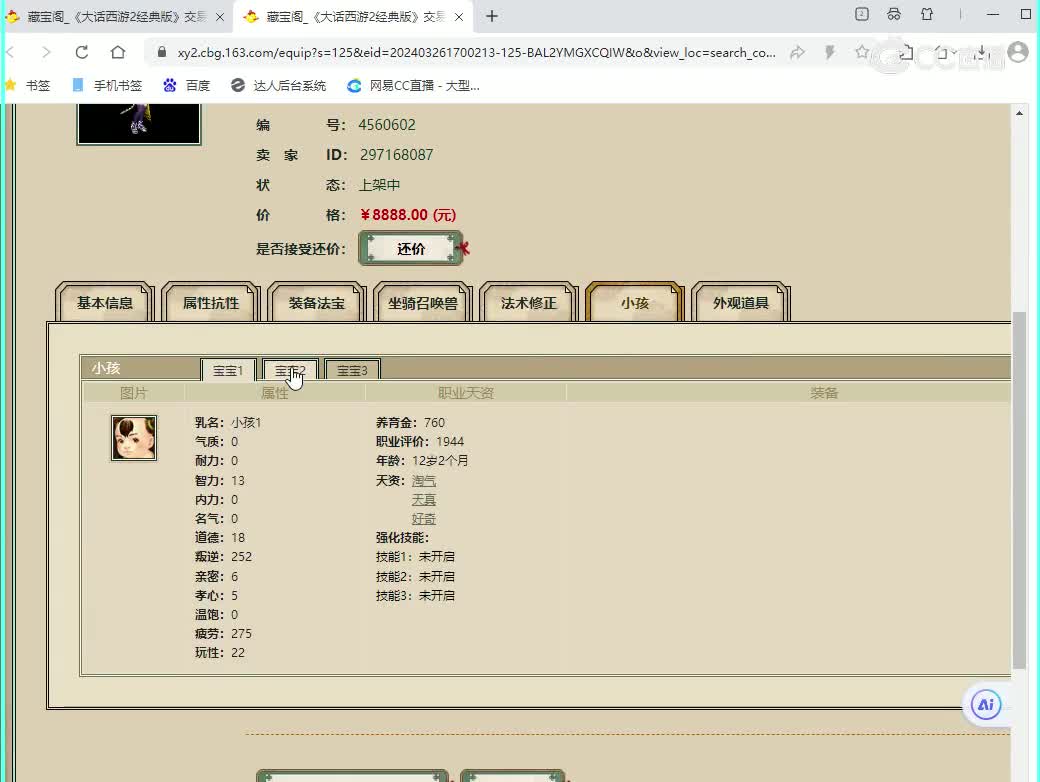
Task: Click the page vertical scrollbar thumb
Action: point(1019,489)
